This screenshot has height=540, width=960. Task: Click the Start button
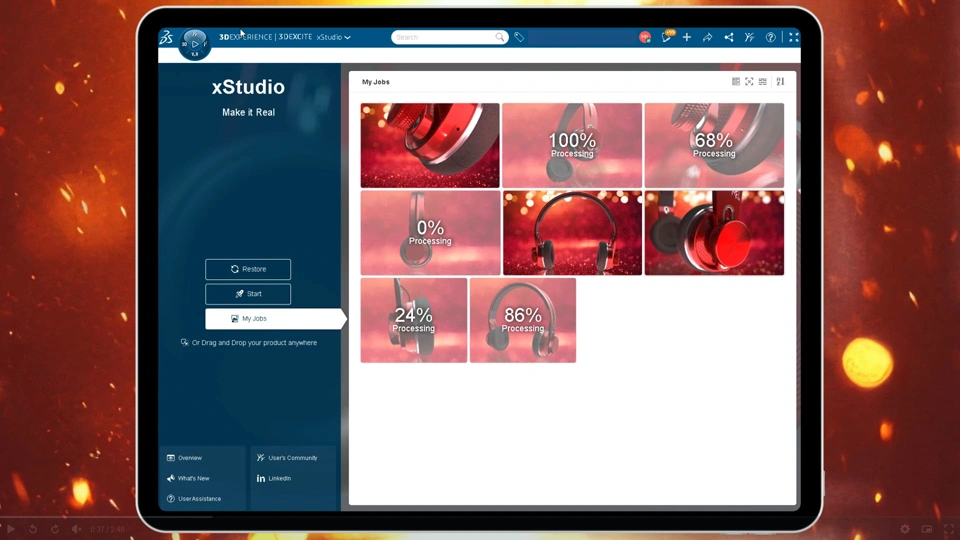point(248,294)
